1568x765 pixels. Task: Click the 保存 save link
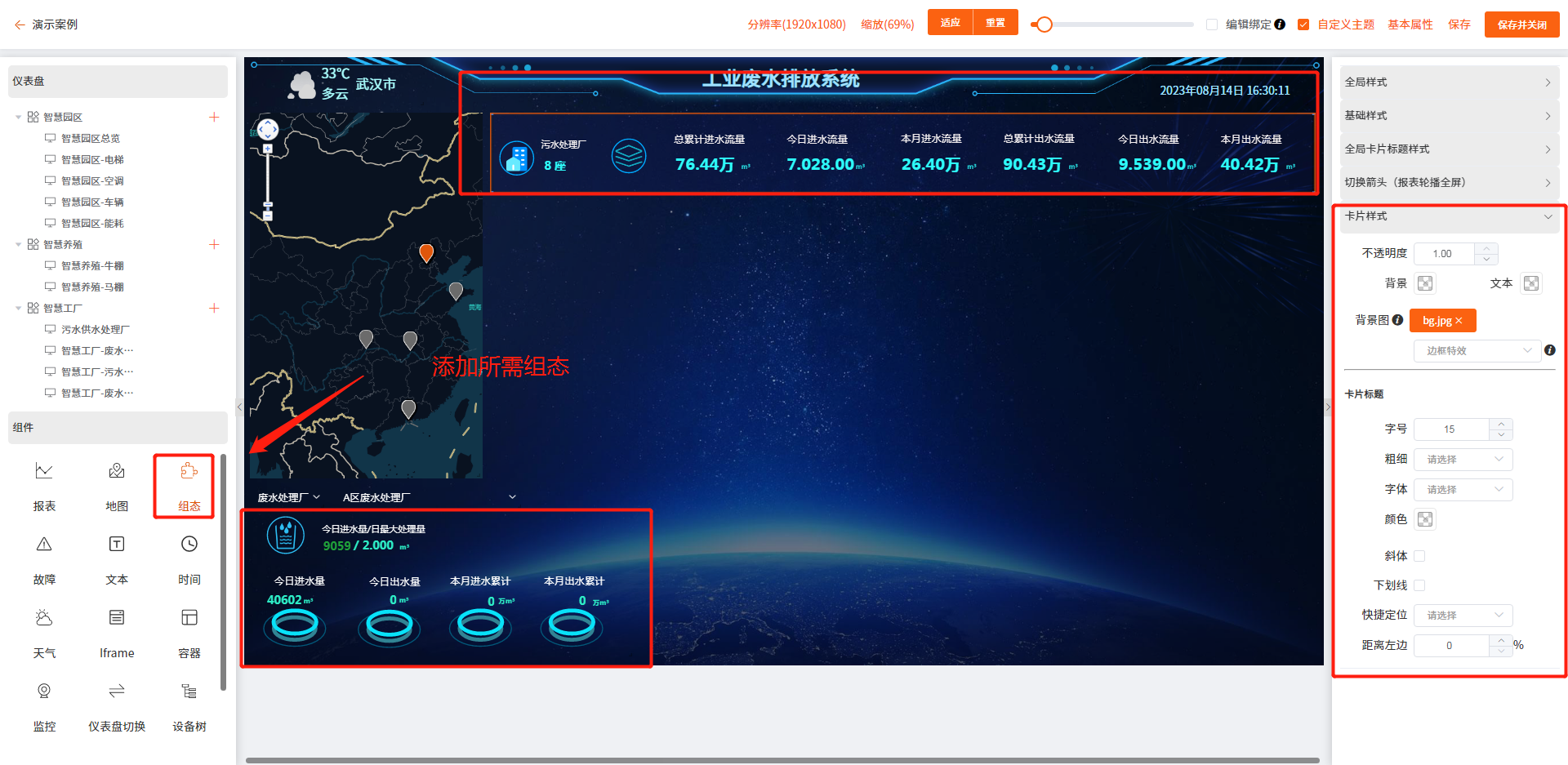1459,24
